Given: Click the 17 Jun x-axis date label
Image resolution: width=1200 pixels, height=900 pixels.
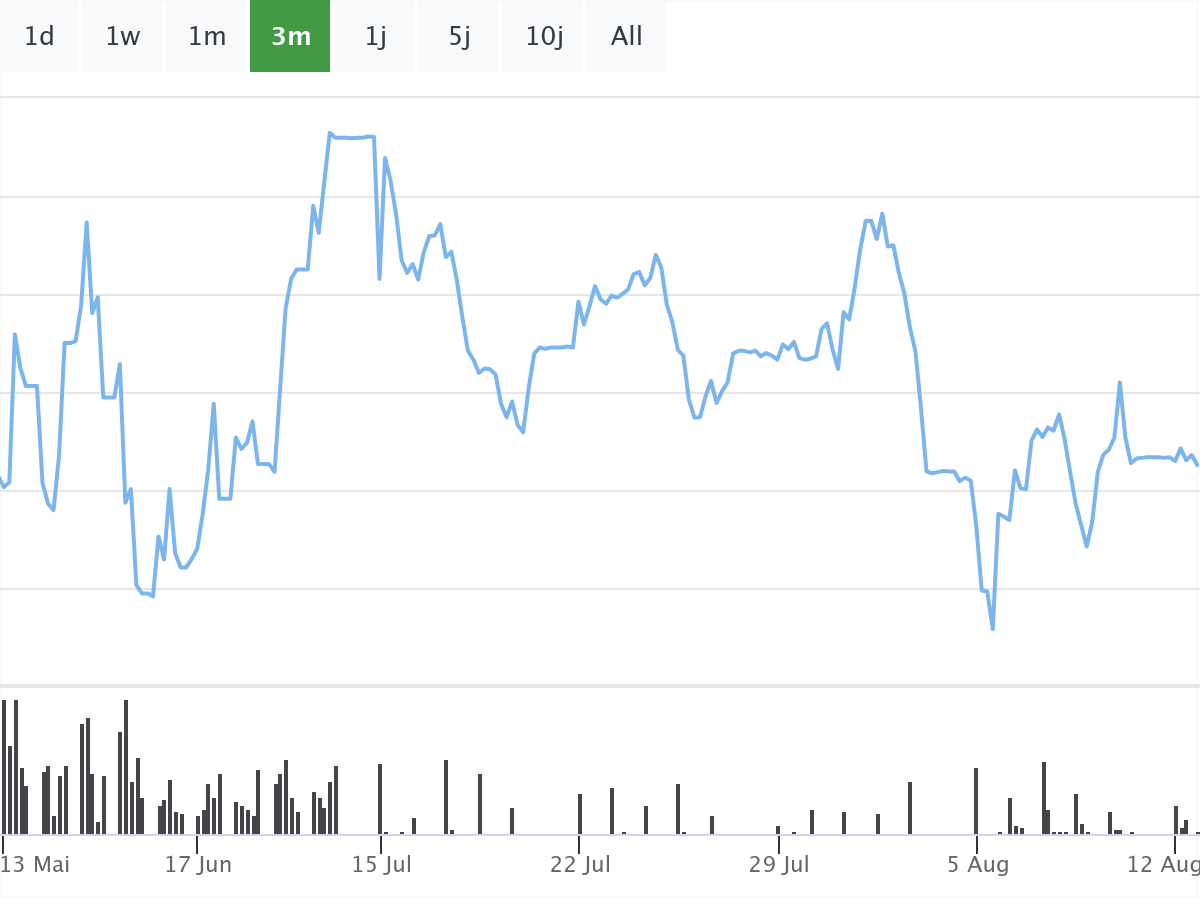Looking at the screenshot, I should coord(198,864).
